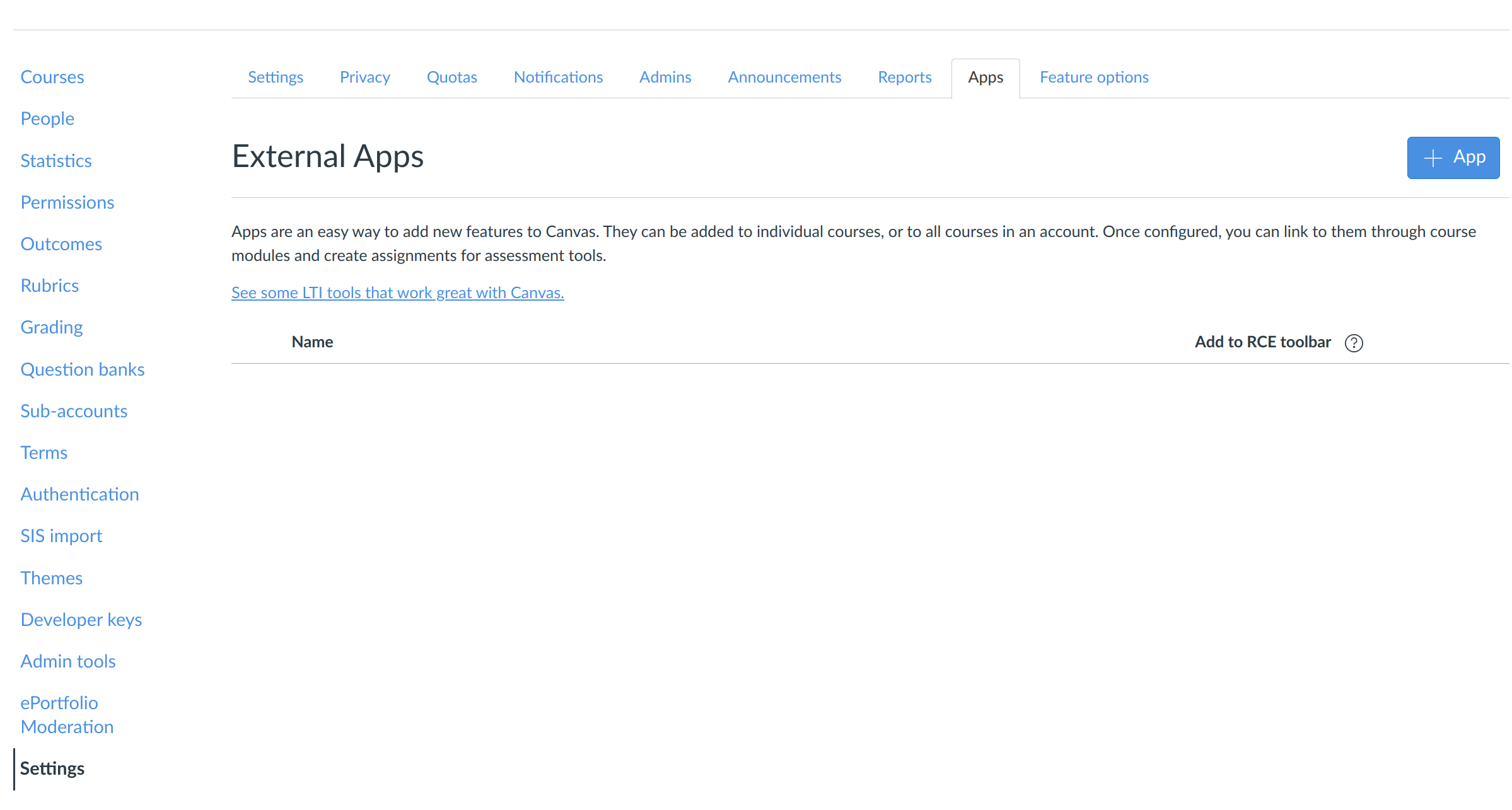Open the Themes page
The height and width of the screenshot is (810, 1512).
(x=52, y=578)
